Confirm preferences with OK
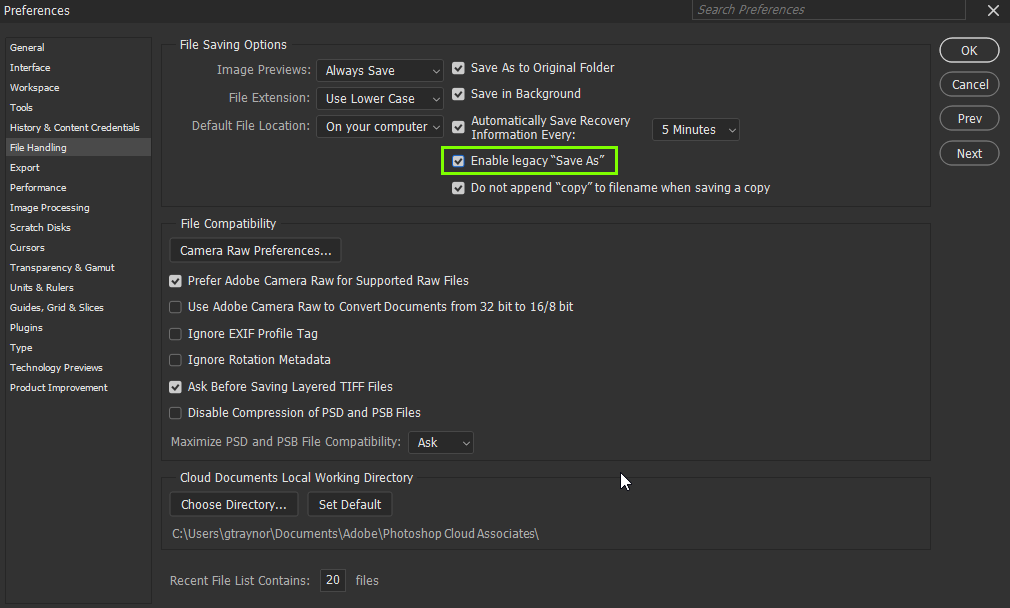Viewport: 1010px width, 608px height. click(x=968, y=49)
